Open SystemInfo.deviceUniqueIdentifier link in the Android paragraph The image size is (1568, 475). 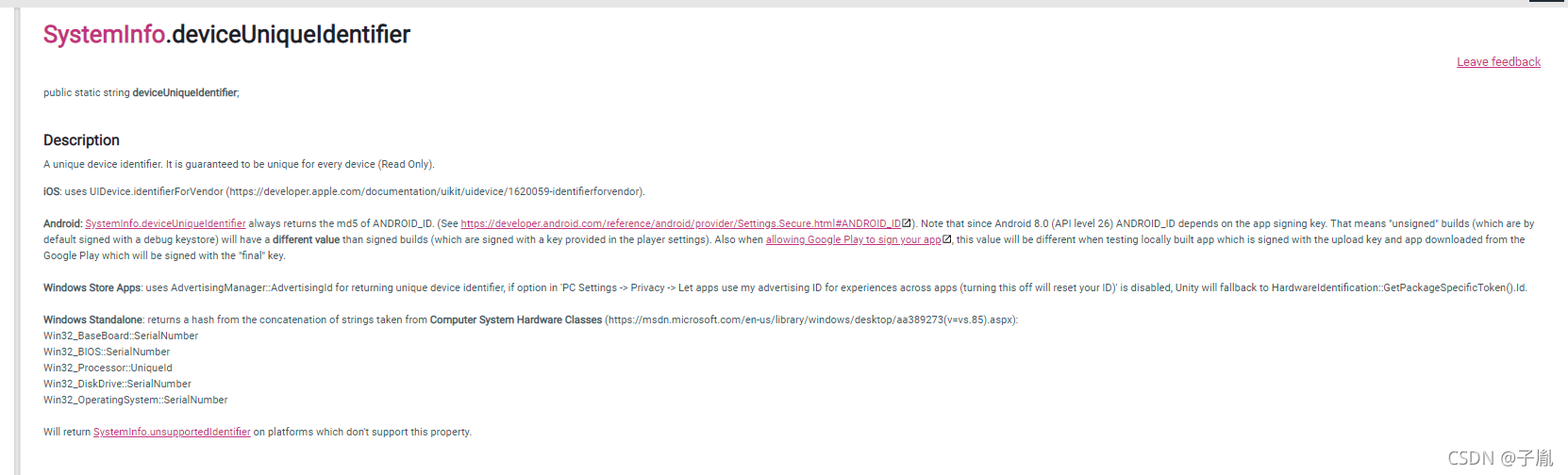click(165, 223)
